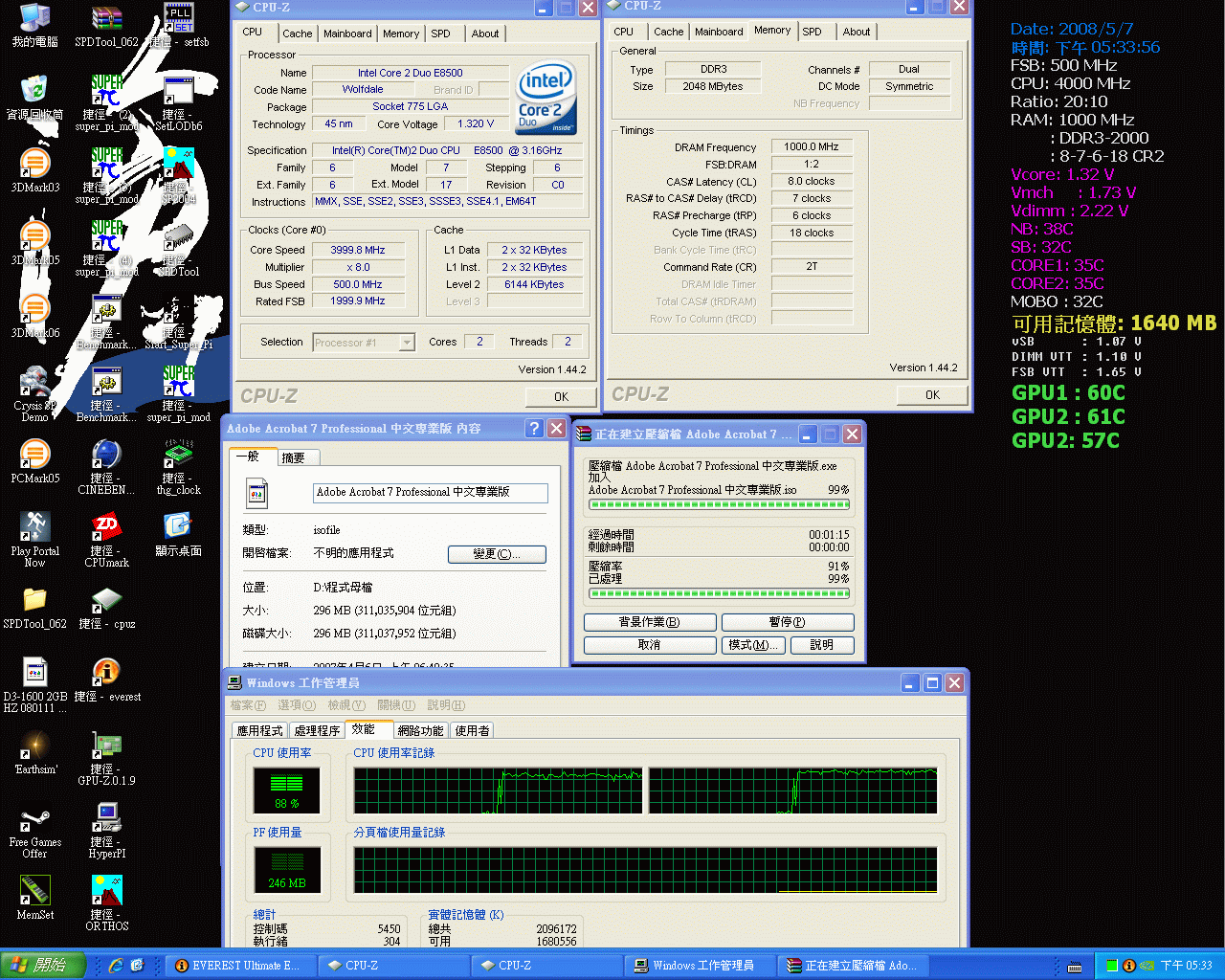The image size is (1225, 980).
Task: Open About tab in right CPU-Z window
Action: pyautogui.click(x=857, y=32)
